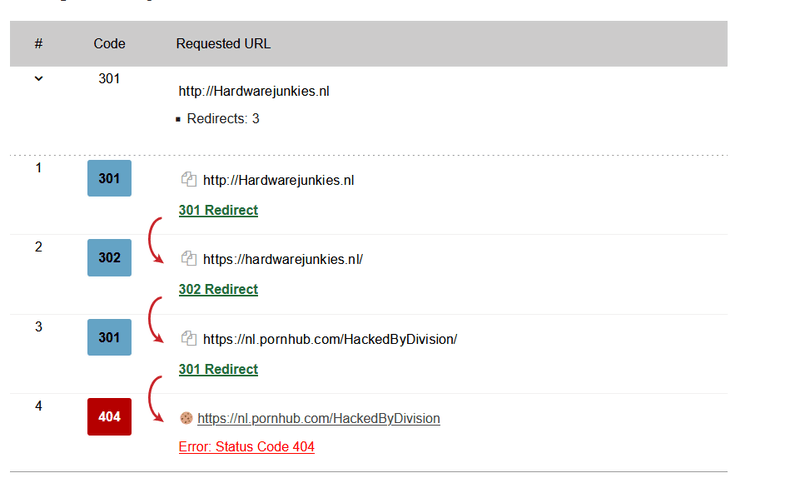Open the 302 Redirect link
This screenshot has height=483, width=800.
(218, 289)
